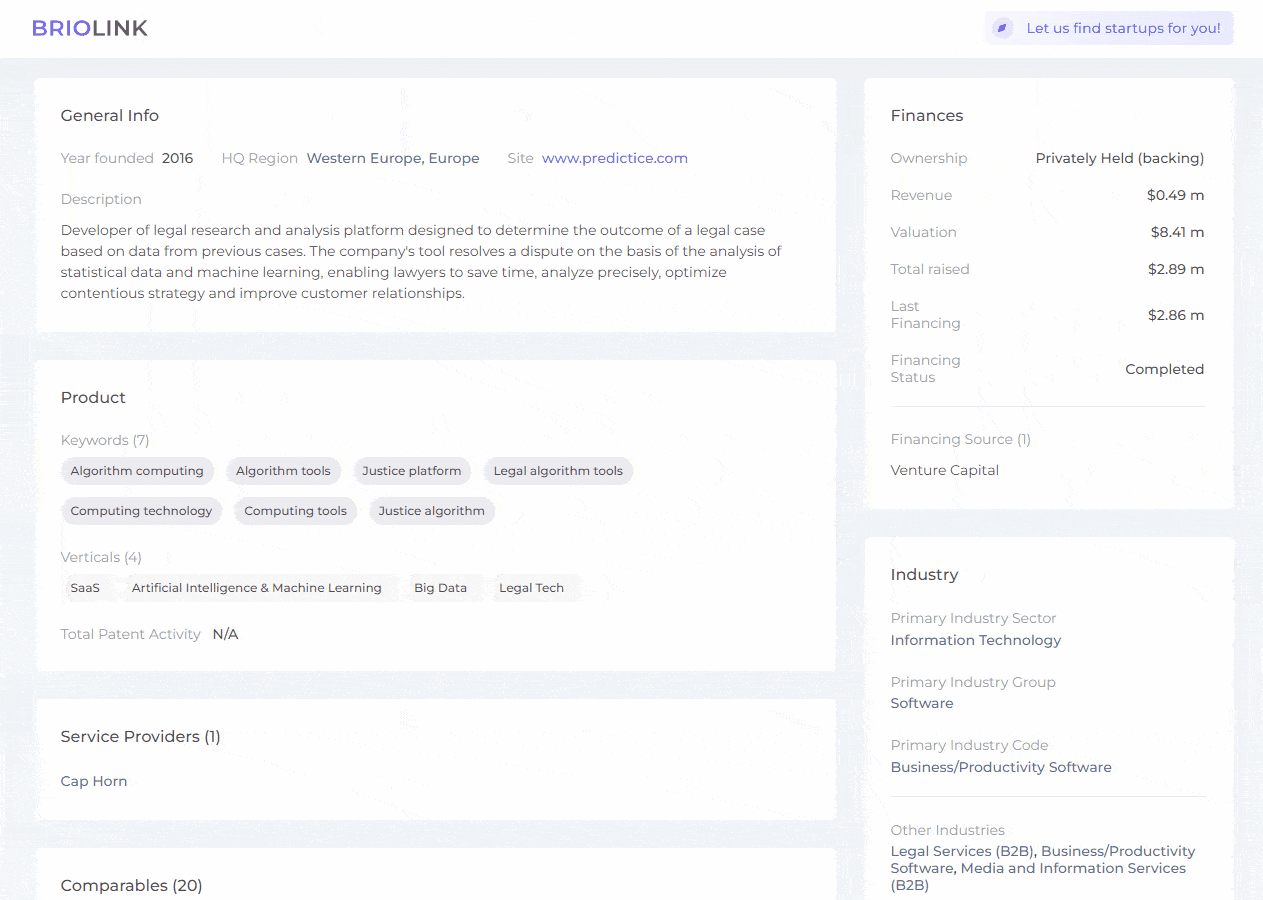Click the 'Legal Services (B2B)' other industries text
The height and width of the screenshot is (900, 1263).
coord(964,851)
